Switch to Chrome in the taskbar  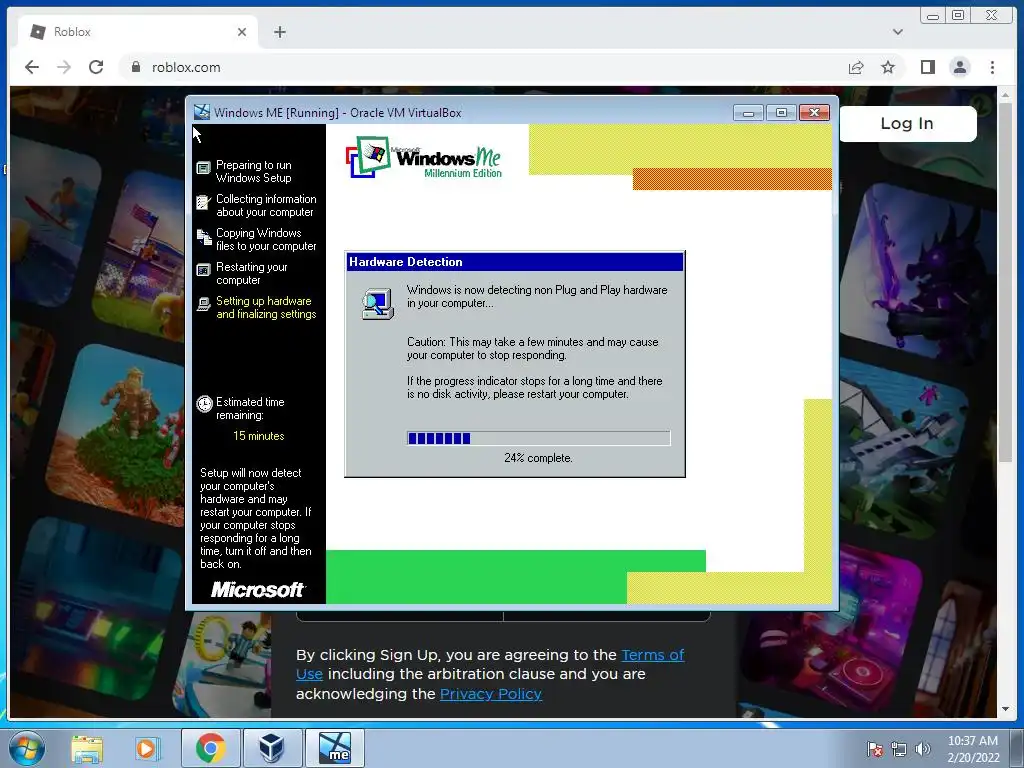pyautogui.click(x=210, y=748)
